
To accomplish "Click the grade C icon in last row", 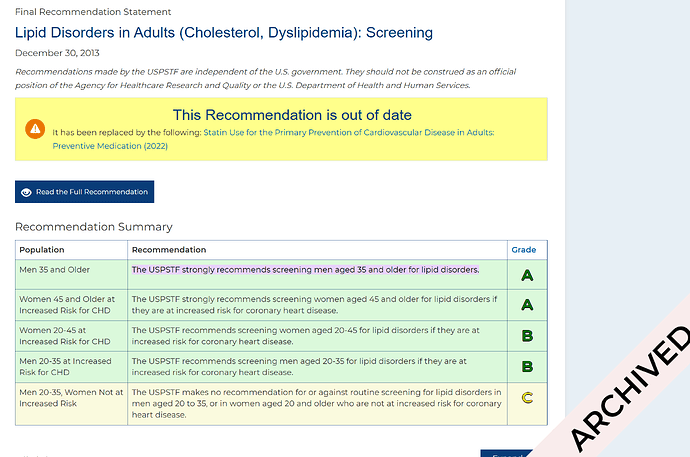I will [527, 399].
